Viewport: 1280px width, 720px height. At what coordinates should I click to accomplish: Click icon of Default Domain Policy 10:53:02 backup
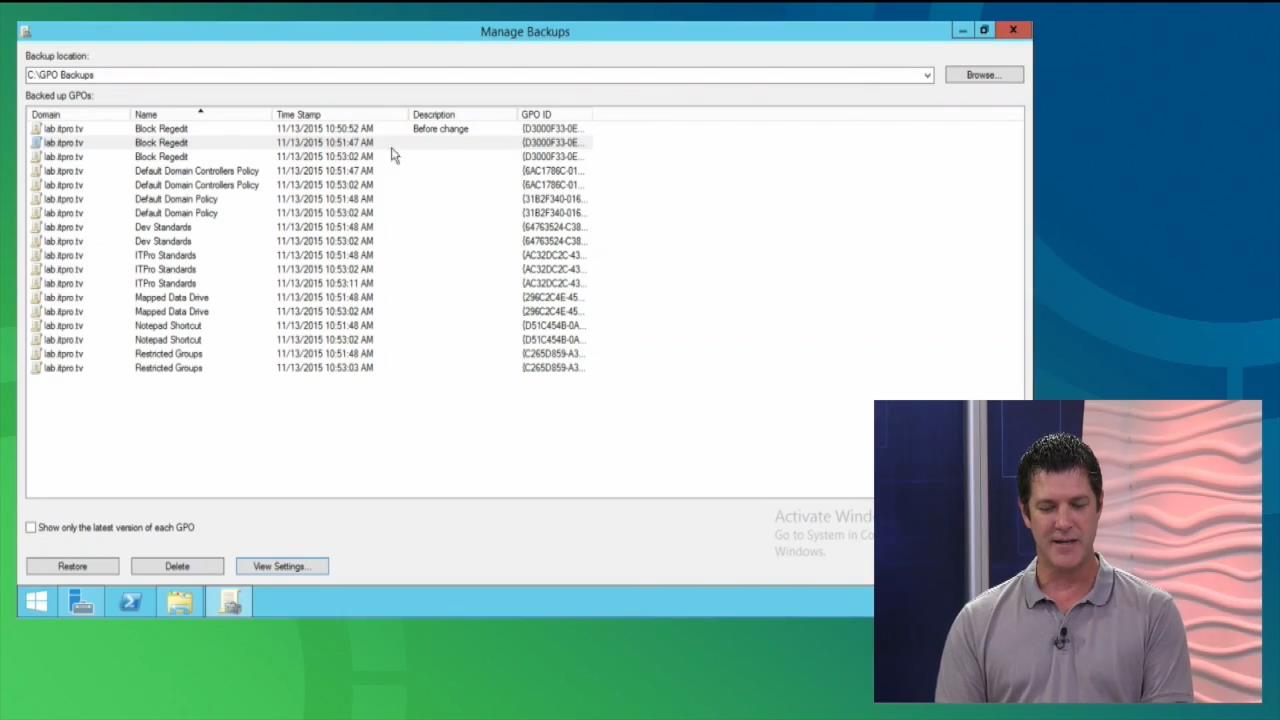[x=36, y=213]
